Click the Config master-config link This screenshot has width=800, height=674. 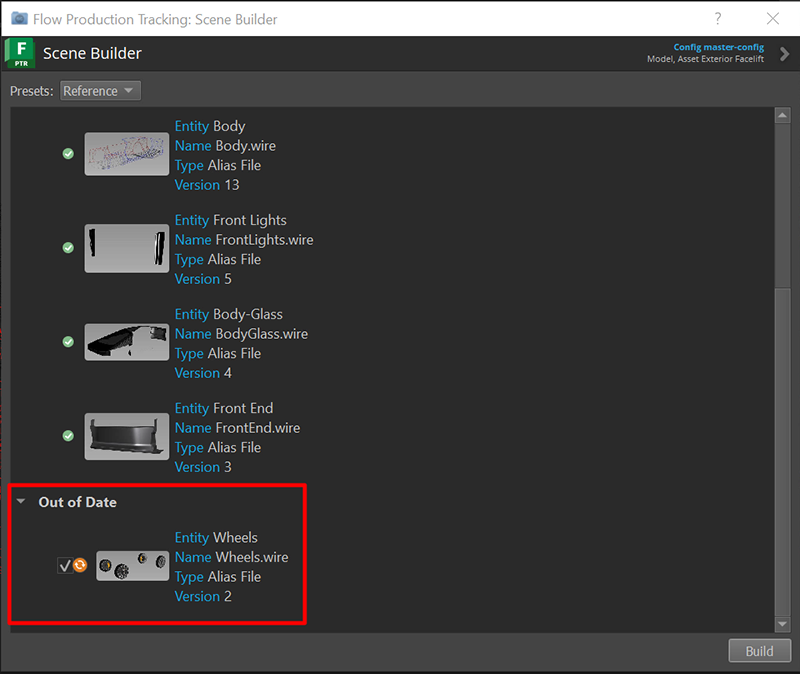pyautogui.click(x=718, y=47)
